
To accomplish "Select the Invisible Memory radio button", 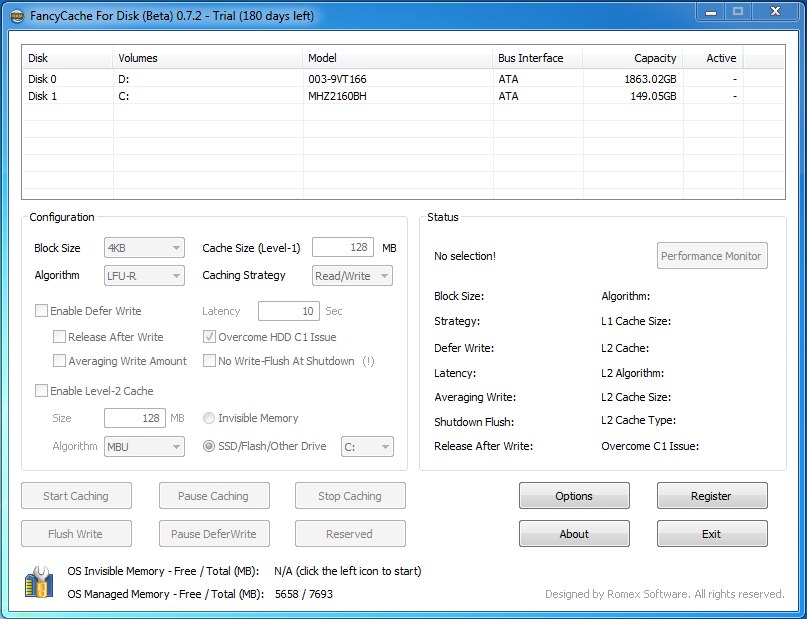I will pos(209,418).
